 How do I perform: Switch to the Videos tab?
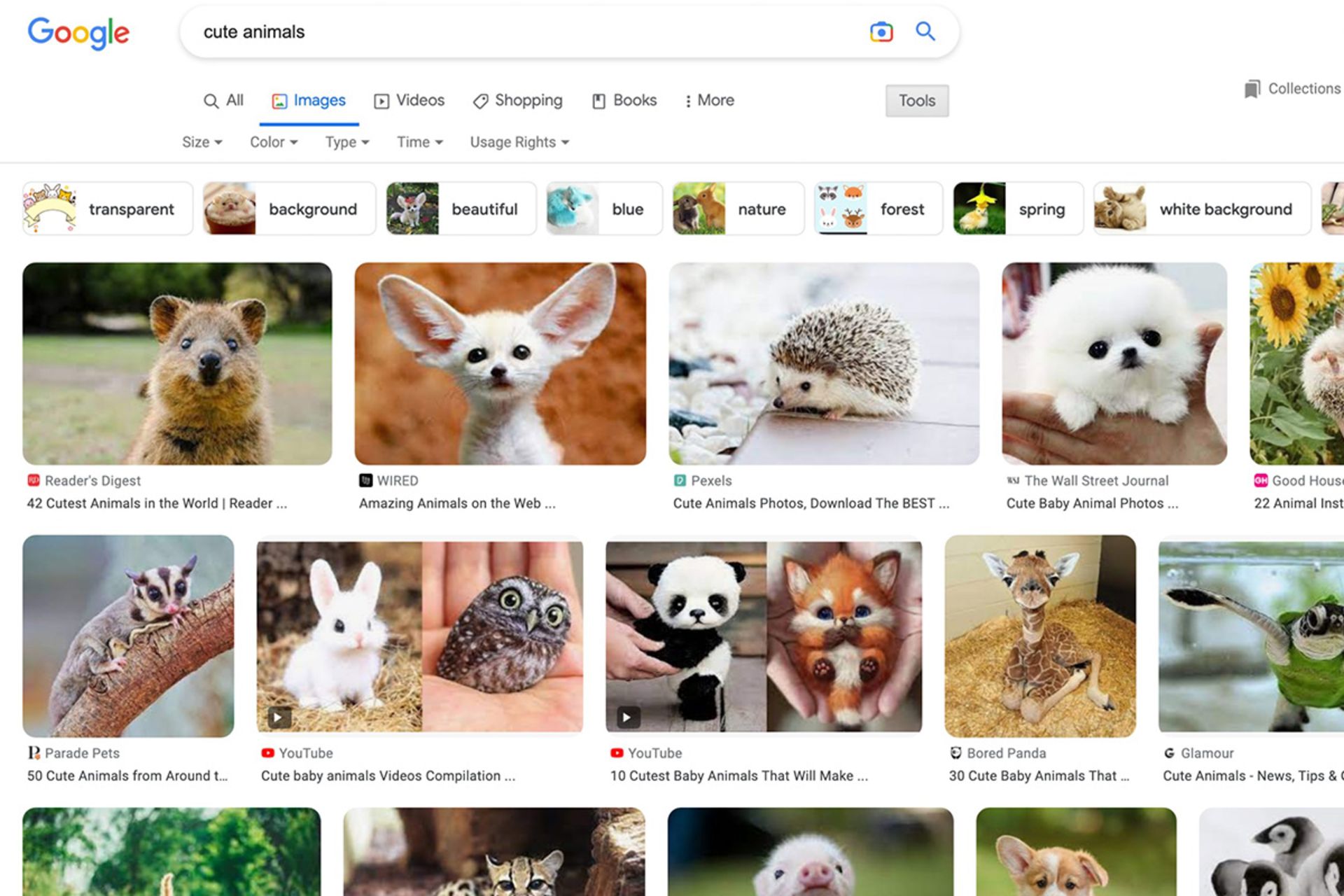pyautogui.click(x=409, y=101)
